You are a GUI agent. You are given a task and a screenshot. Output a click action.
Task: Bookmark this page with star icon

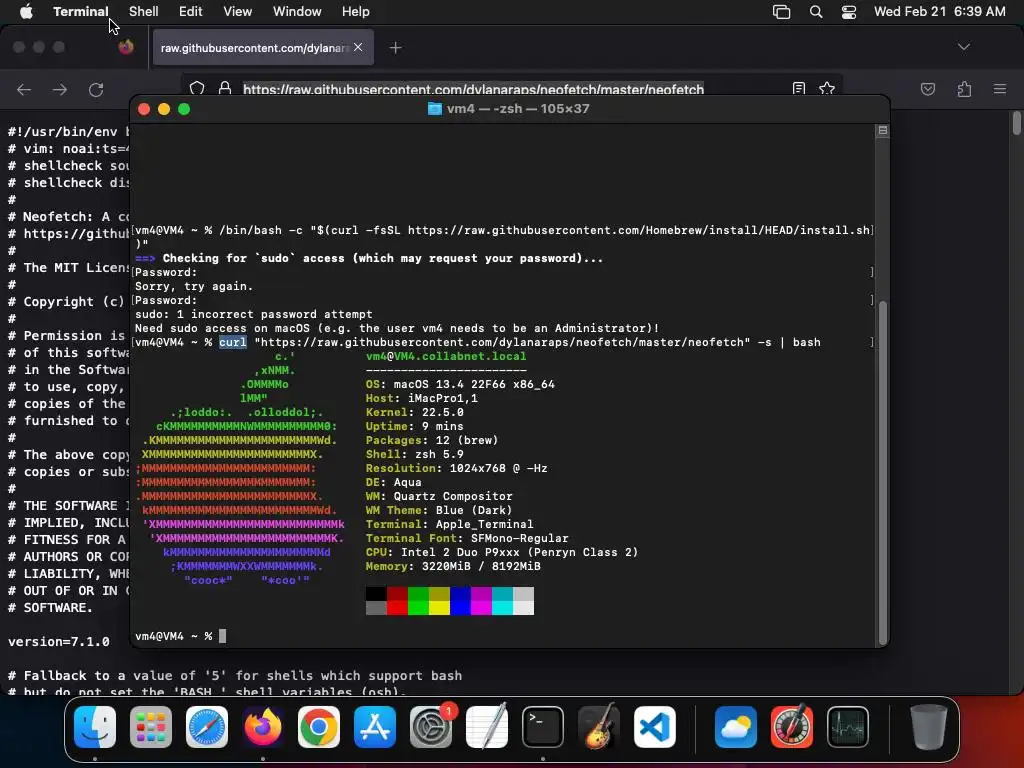point(827,89)
